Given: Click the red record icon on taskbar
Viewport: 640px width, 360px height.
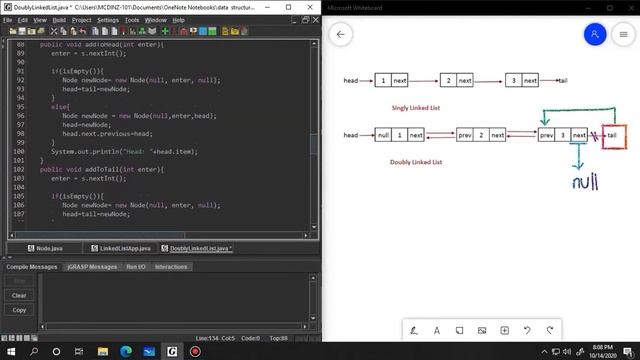Looking at the screenshot, I should coord(195,351).
